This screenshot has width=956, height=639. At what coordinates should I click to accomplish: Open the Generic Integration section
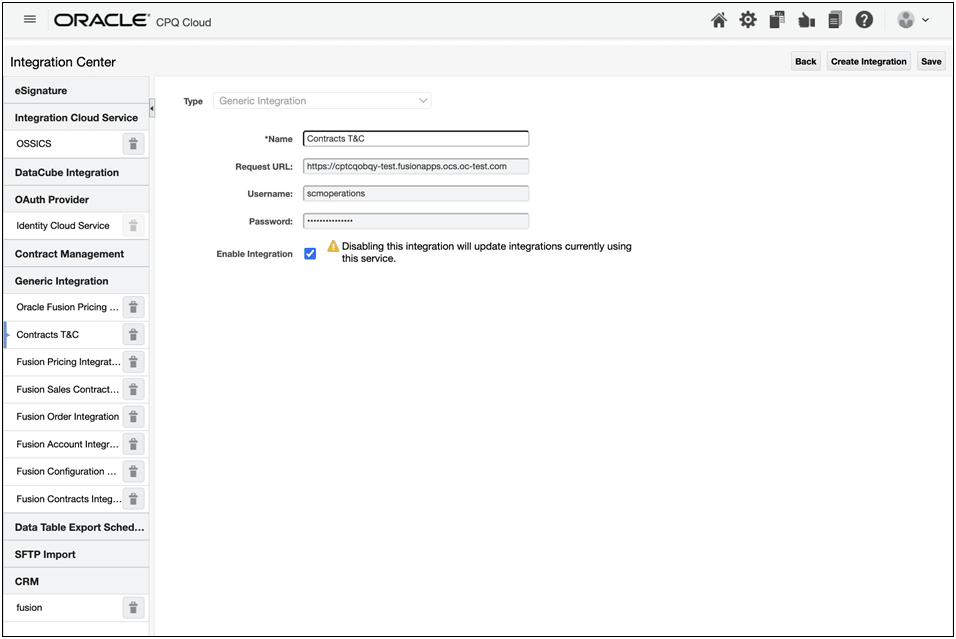pyautogui.click(x=76, y=281)
